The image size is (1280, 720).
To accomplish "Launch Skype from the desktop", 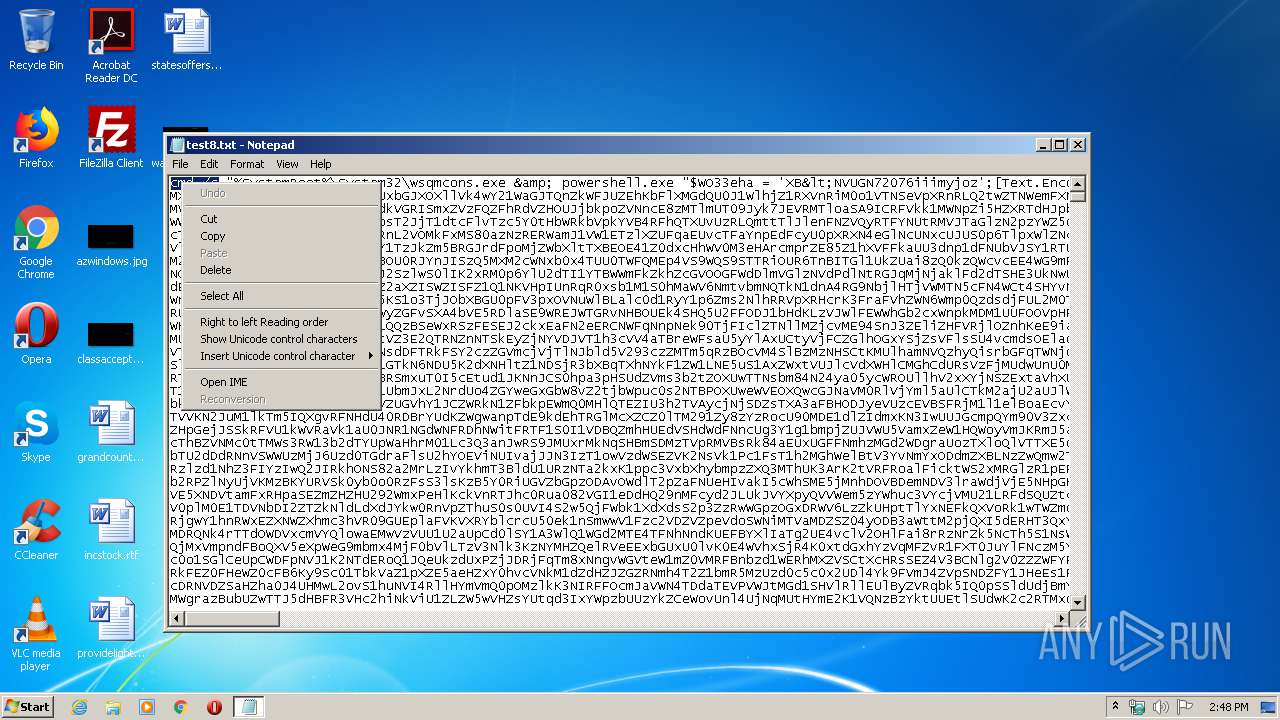I will tap(36, 432).
